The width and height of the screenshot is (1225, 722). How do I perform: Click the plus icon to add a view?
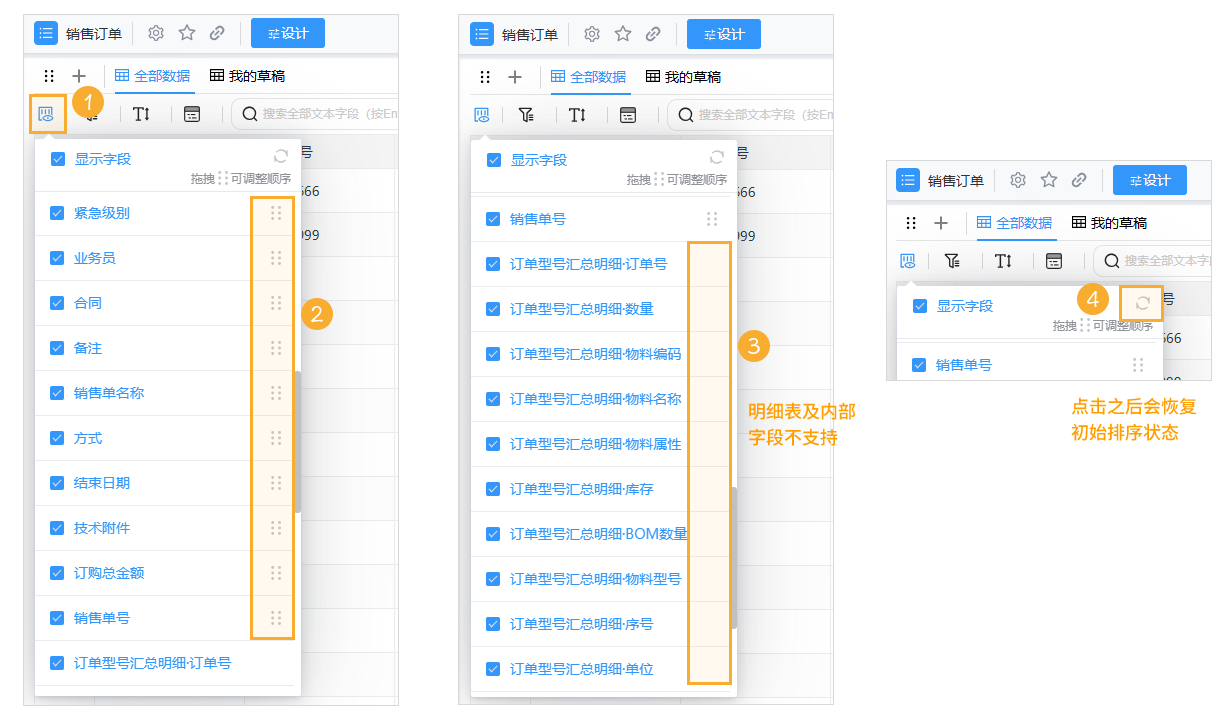point(80,75)
